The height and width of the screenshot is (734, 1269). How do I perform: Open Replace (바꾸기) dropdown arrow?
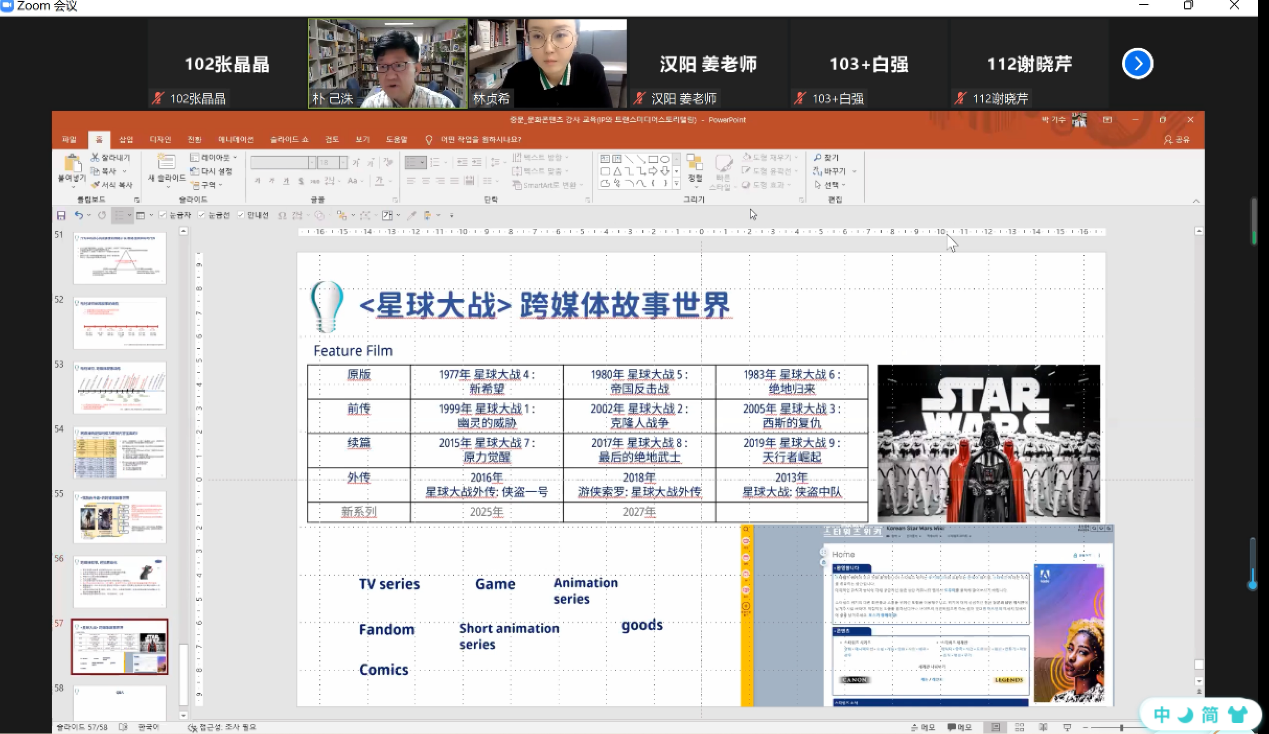click(854, 171)
